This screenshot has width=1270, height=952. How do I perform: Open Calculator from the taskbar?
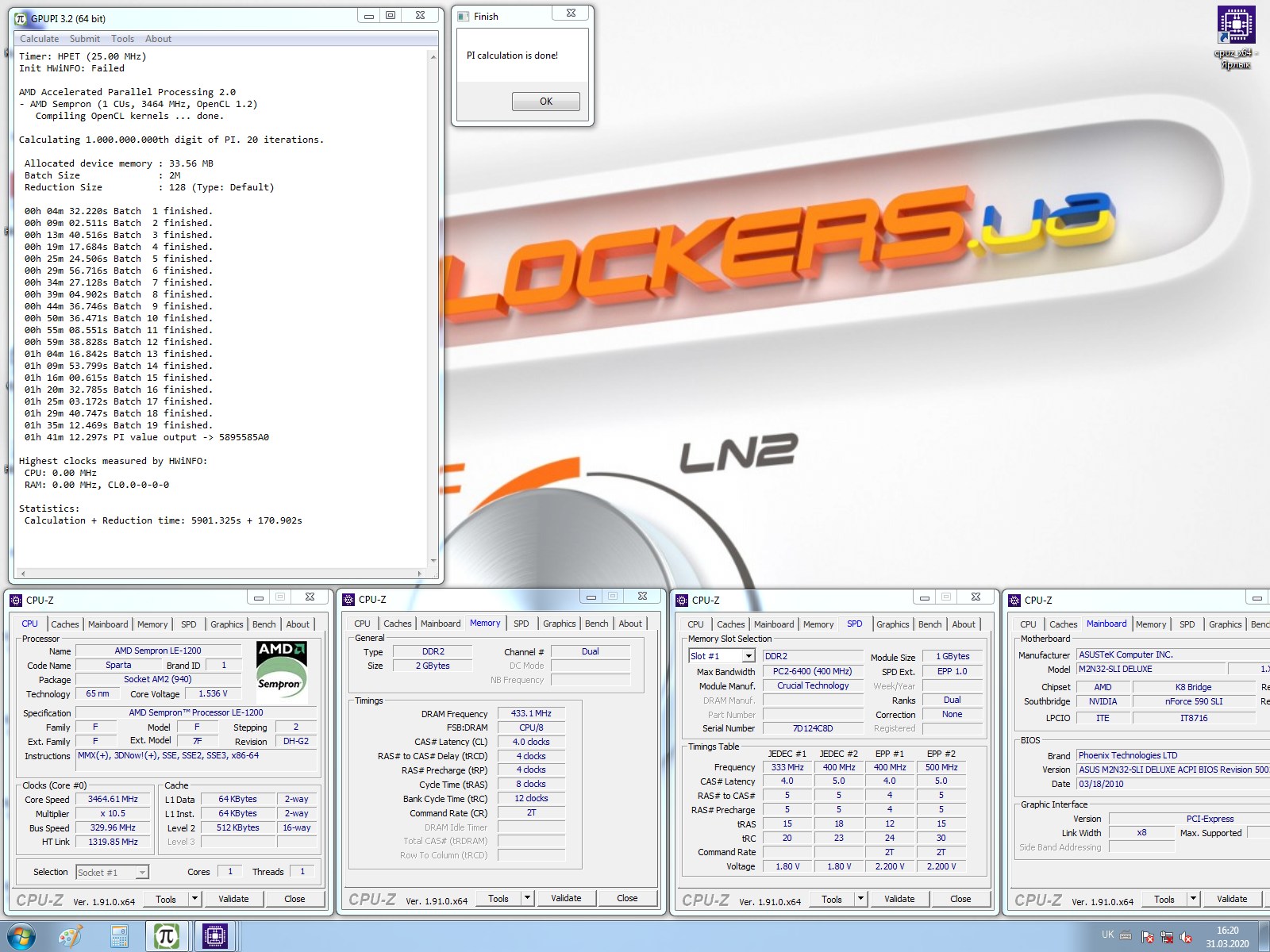click(120, 937)
